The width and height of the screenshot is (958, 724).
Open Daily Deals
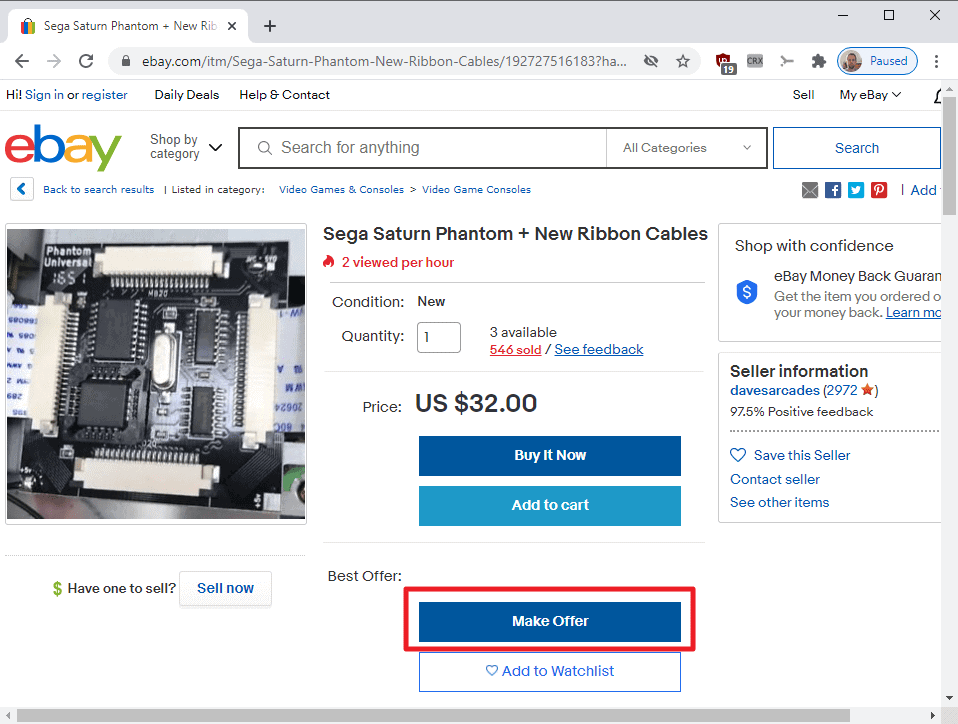click(x=186, y=95)
